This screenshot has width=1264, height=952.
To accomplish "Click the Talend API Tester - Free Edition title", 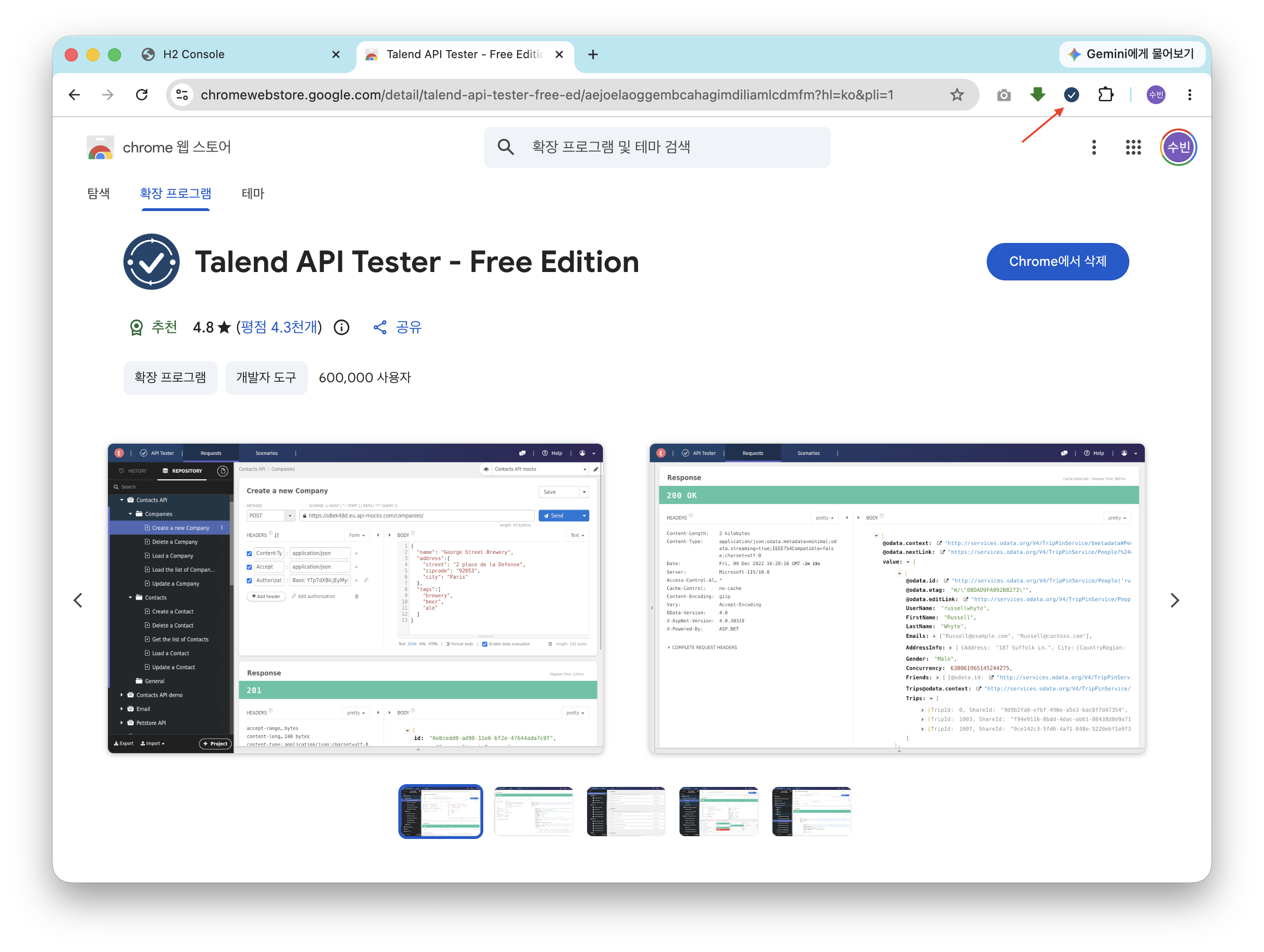I will point(417,262).
